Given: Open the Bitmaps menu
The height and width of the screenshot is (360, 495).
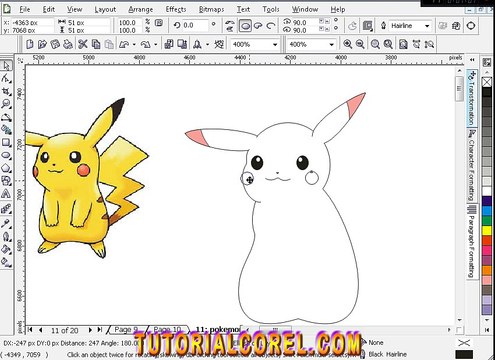Looking at the screenshot, I should pos(211,10).
